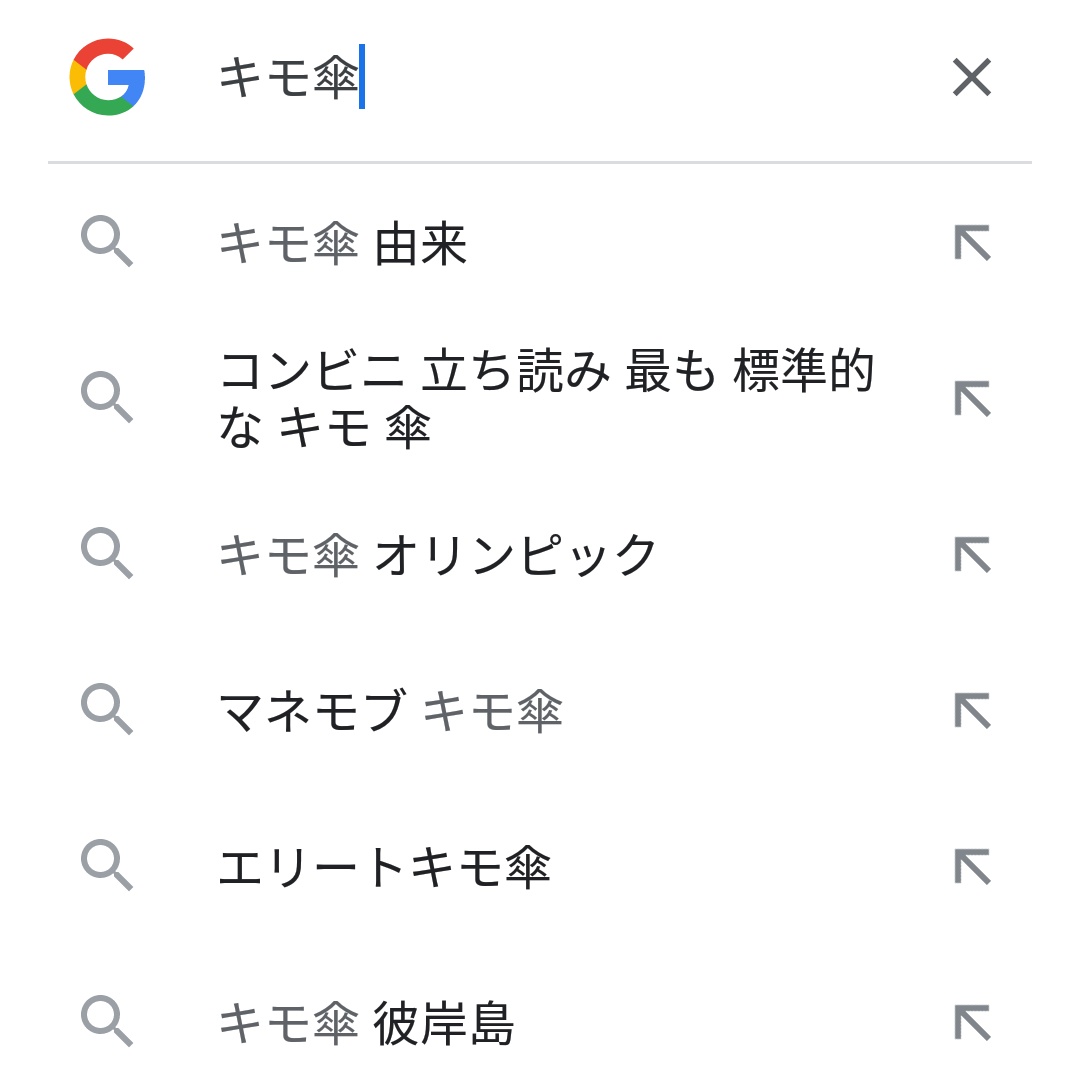Insert マネモブ キモ傘 via arrow icon
The image size is (1080, 1080).
[972, 710]
